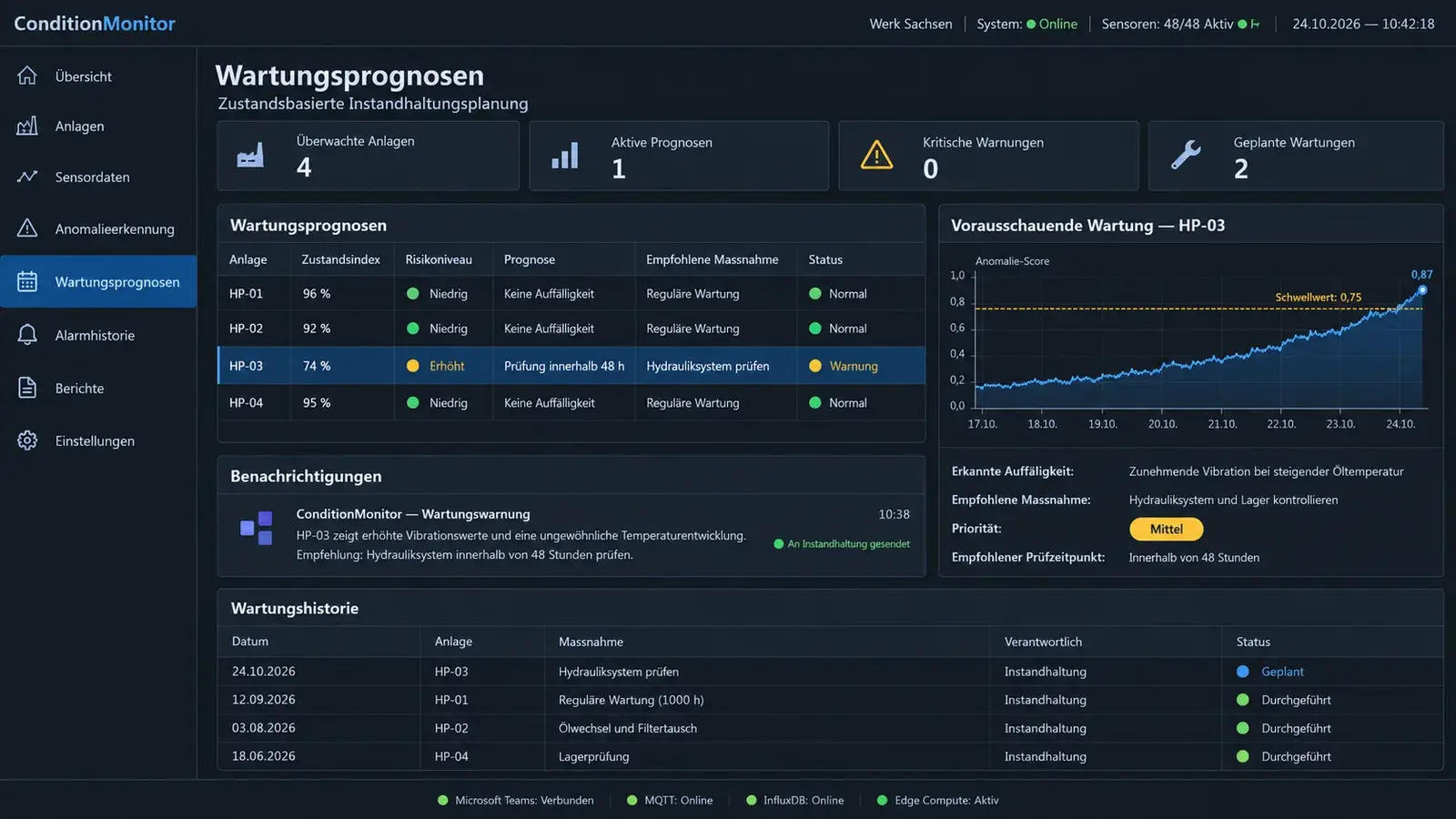Open Berichte in the sidebar
Image resolution: width=1456 pixels, height=819 pixels.
[98, 388]
